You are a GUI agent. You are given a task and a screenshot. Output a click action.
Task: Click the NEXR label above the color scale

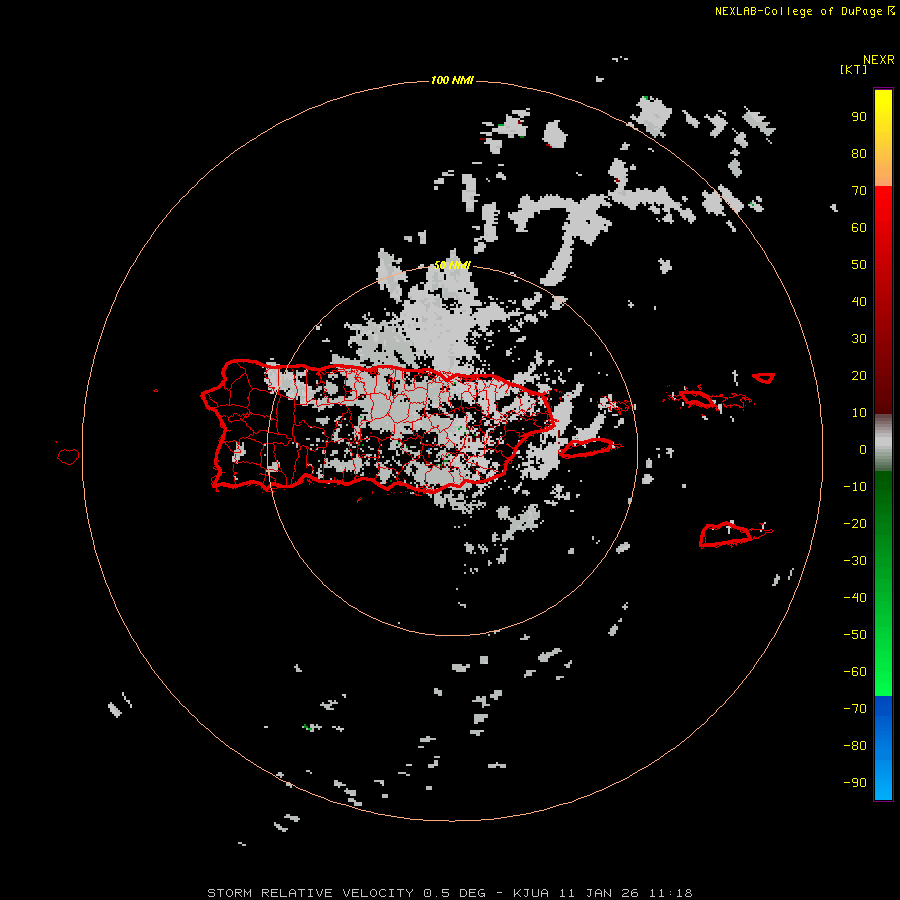[878, 60]
